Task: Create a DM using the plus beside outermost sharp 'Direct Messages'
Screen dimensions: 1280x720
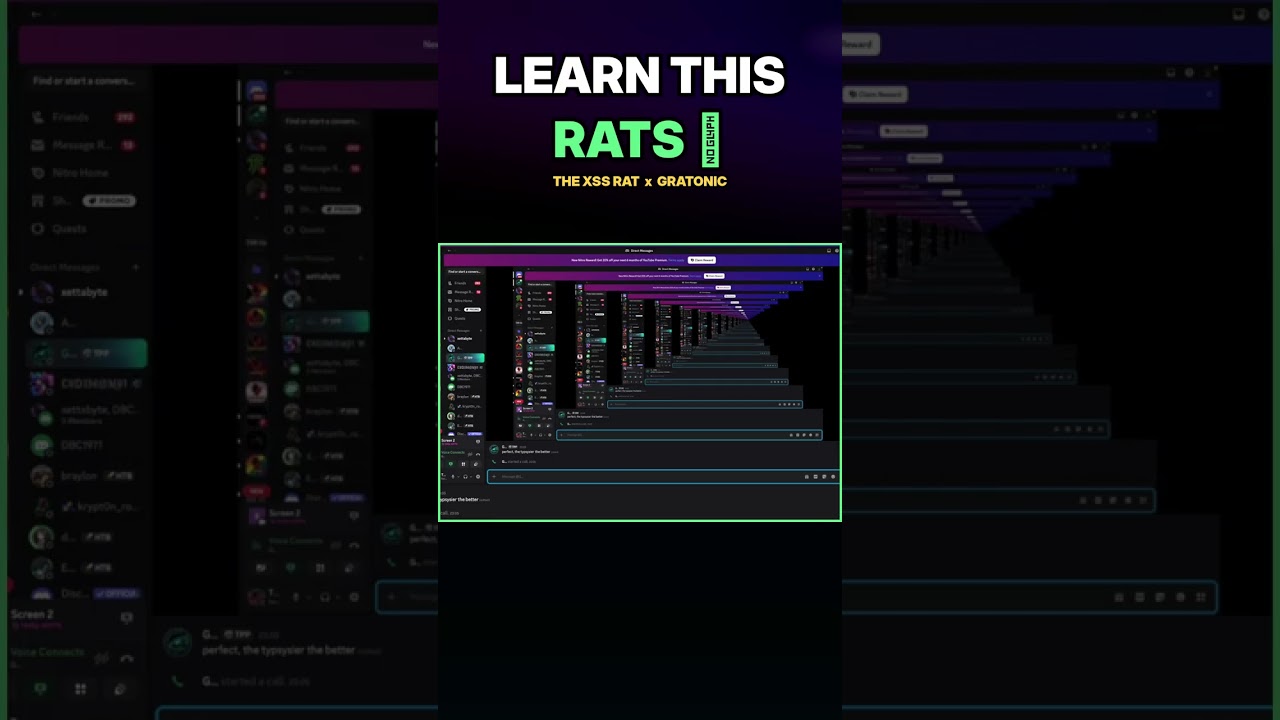Action: [480, 330]
